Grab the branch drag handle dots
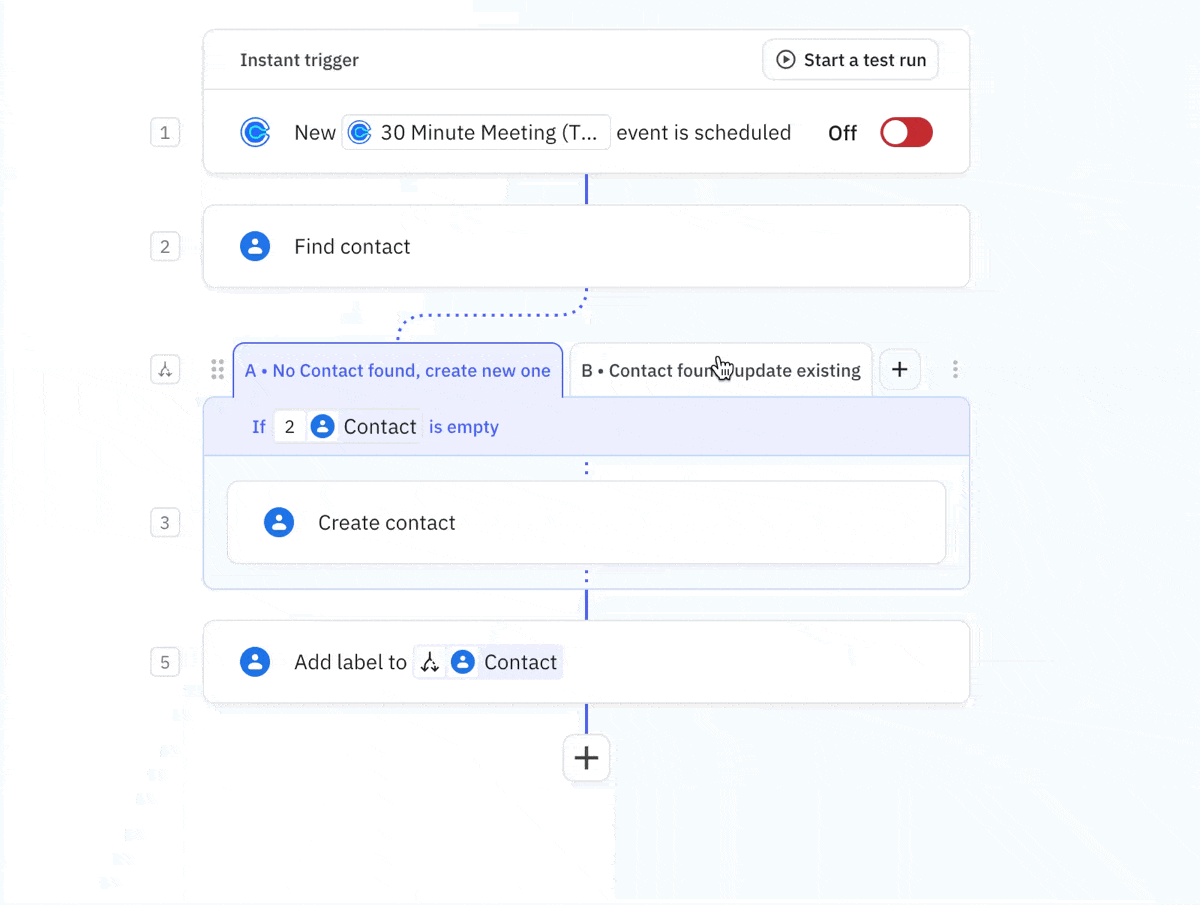This screenshot has height=905, width=1200. tap(217, 369)
